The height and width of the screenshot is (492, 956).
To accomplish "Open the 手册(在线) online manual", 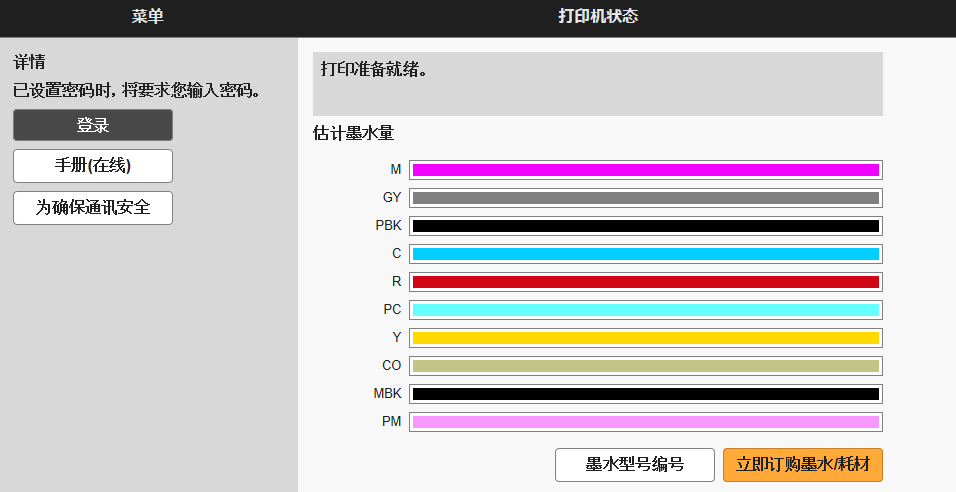I will pos(93,166).
